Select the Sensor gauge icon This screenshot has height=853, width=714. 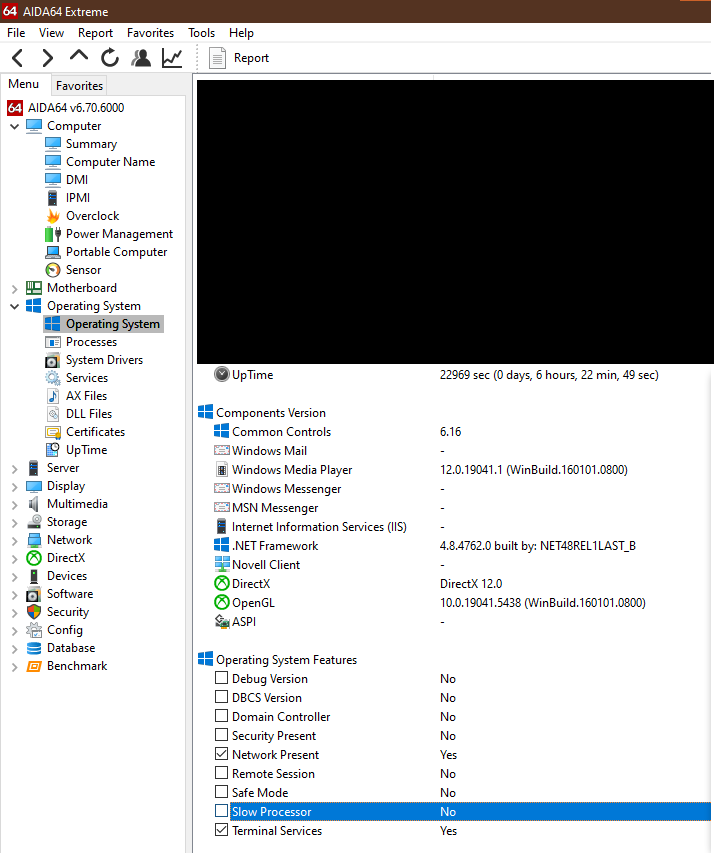point(53,270)
